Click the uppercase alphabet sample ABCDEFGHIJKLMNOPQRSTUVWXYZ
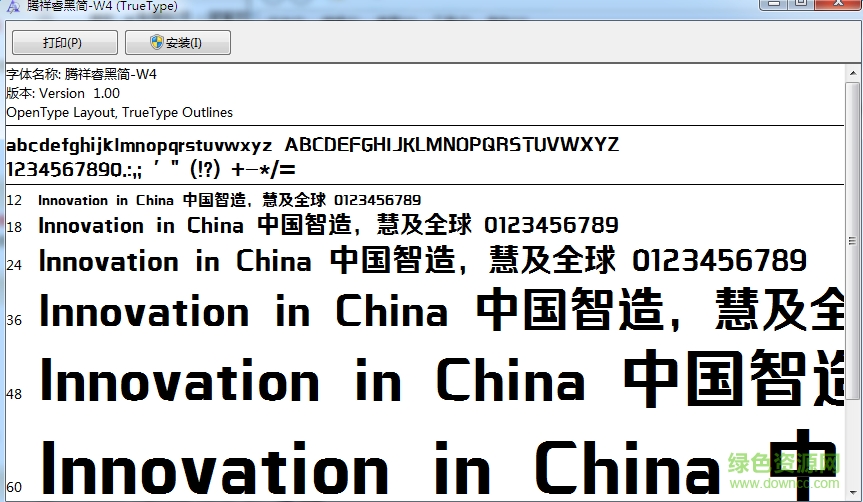This screenshot has height=502, width=863. tap(451, 145)
